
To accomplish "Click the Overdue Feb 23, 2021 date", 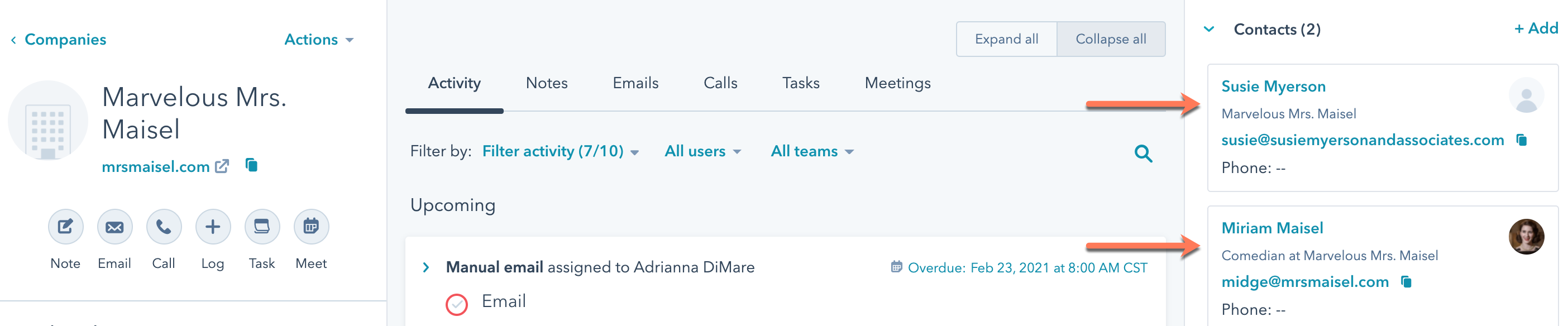I will click(x=1027, y=267).
